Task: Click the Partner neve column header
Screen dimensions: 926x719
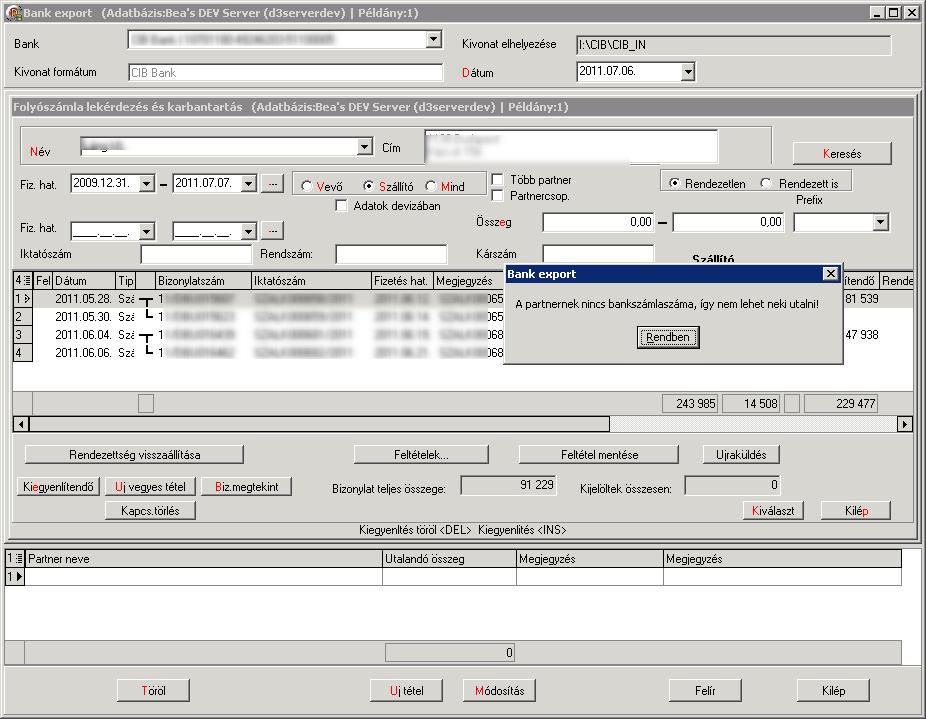Action: [204, 559]
